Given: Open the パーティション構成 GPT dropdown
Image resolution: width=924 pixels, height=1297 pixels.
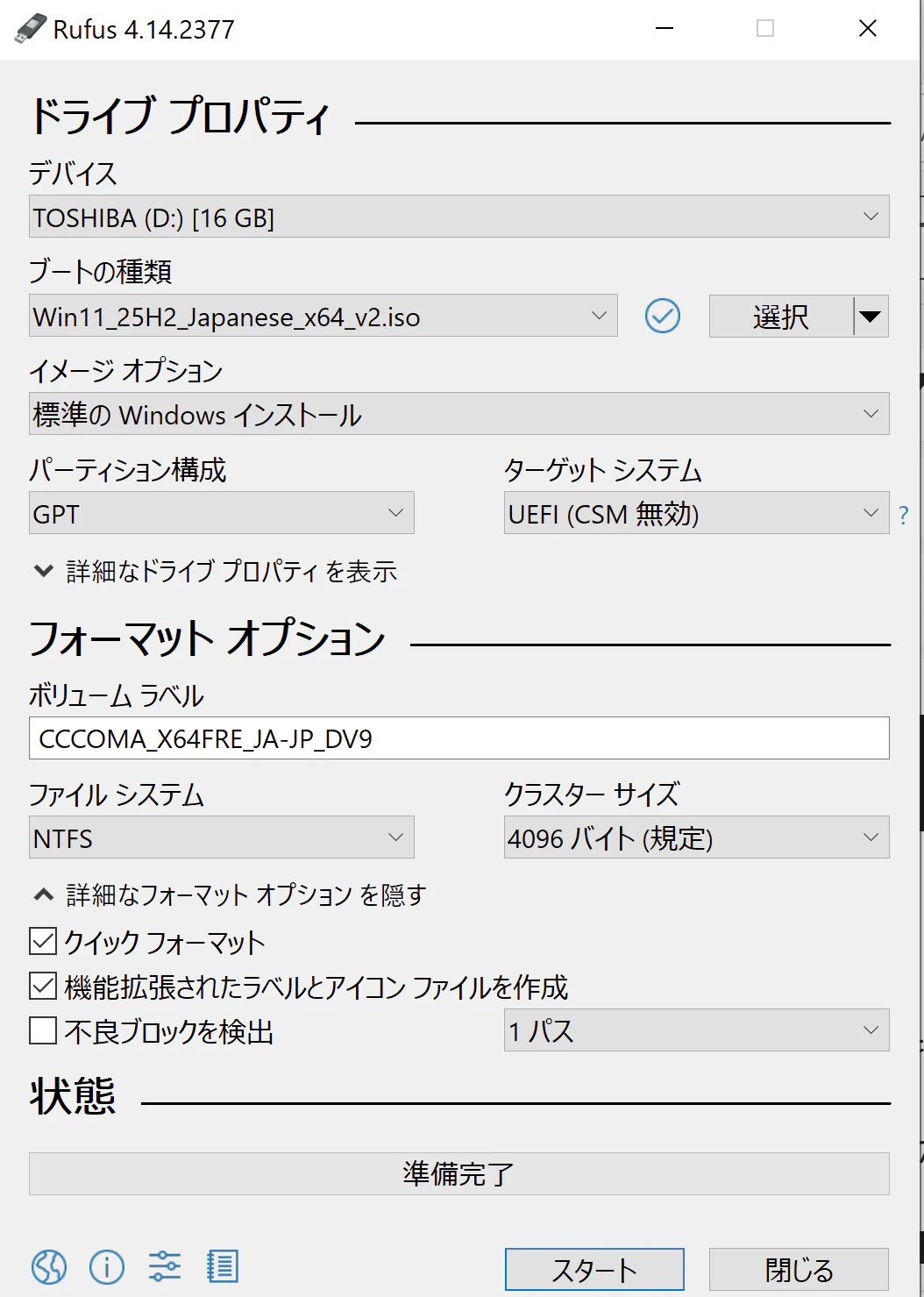Looking at the screenshot, I should coord(222,513).
